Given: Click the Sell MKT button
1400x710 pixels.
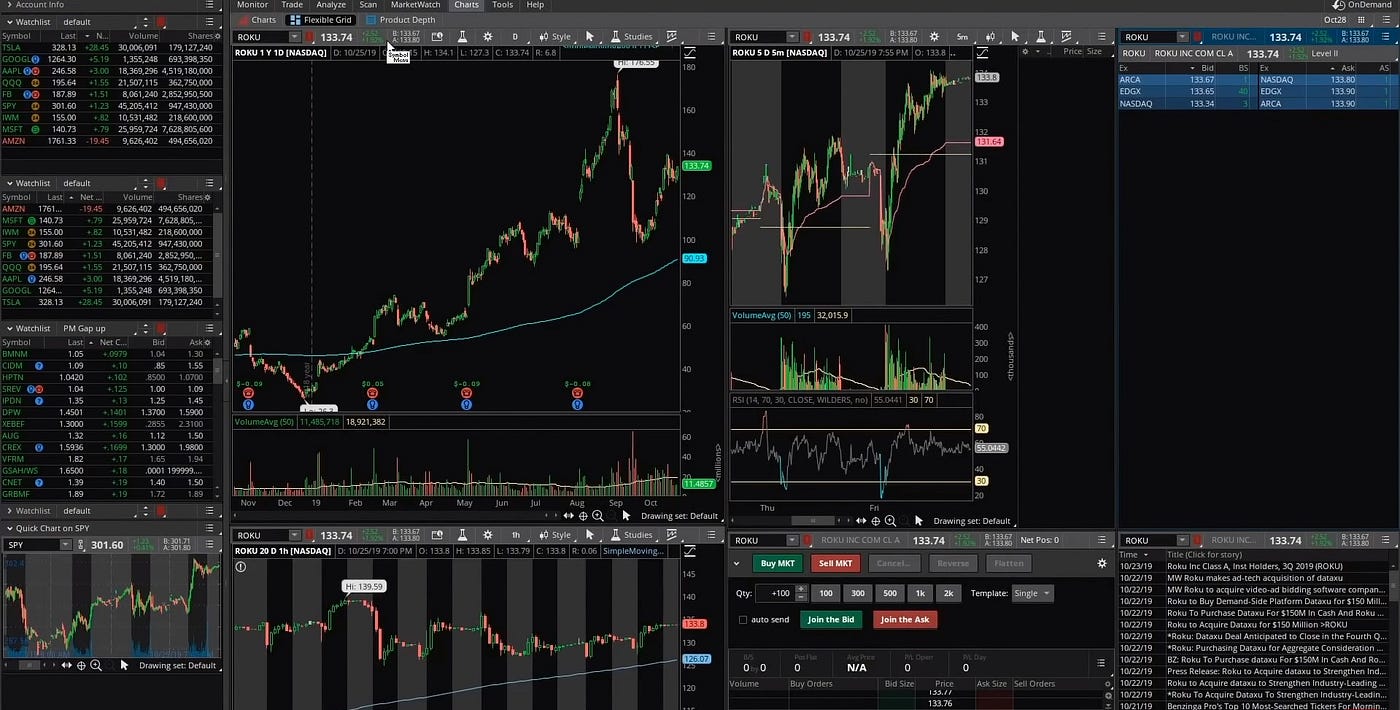Looking at the screenshot, I should click(835, 563).
